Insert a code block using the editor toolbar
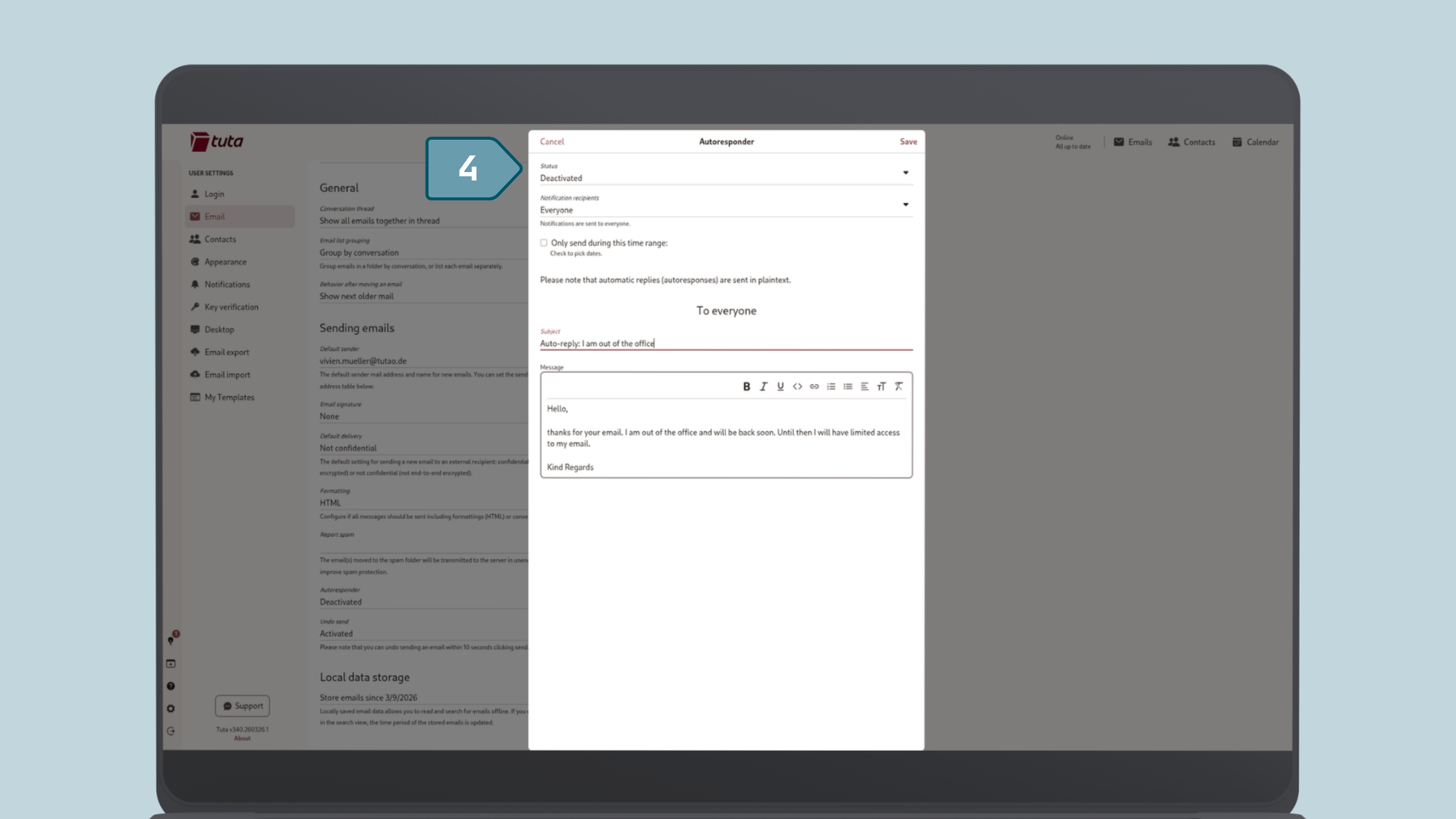Viewport: 1456px width, 819px height. (797, 386)
